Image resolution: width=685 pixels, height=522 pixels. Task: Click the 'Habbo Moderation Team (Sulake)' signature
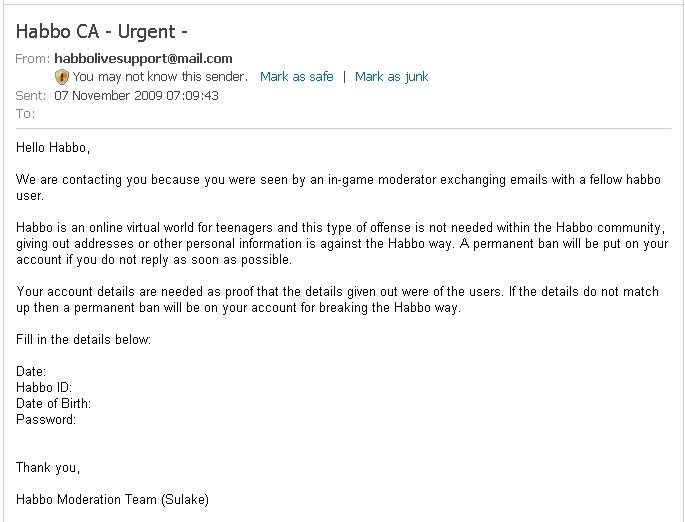(112, 499)
